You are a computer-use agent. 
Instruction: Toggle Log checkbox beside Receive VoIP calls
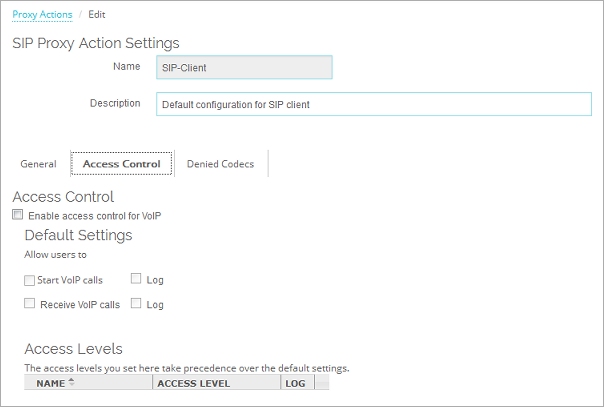136,303
